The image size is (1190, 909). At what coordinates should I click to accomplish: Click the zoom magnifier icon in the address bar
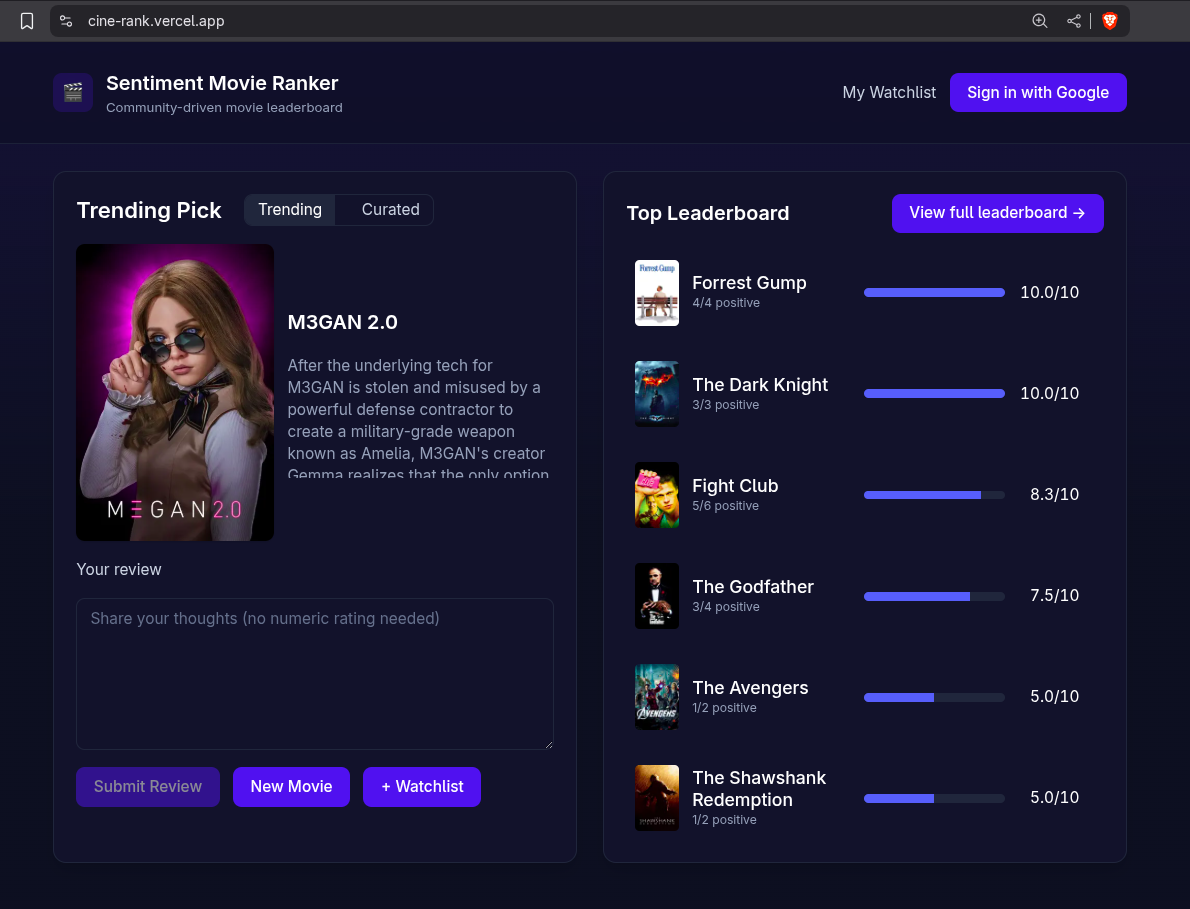tap(1039, 20)
